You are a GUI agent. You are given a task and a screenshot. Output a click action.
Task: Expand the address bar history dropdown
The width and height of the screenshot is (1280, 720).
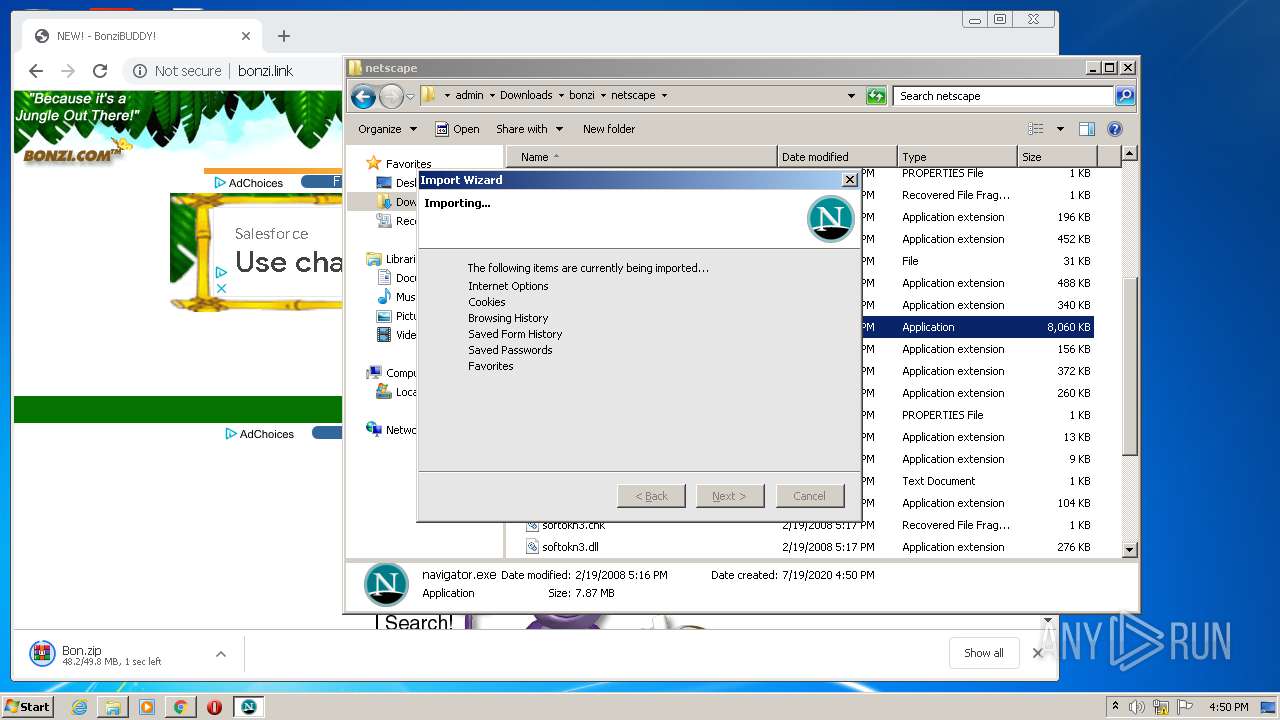tap(851, 96)
